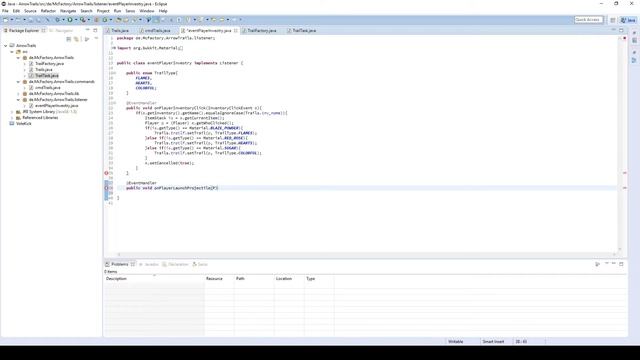
Task: Open the Project menu
Action: pyautogui.click(x=103, y=11)
